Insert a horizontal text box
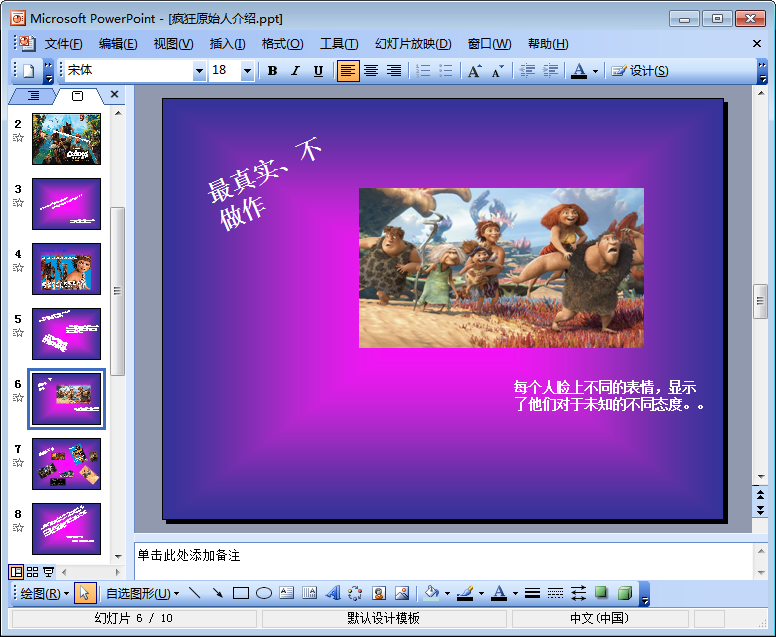This screenshot has width=776, height=637. (287, 593)
